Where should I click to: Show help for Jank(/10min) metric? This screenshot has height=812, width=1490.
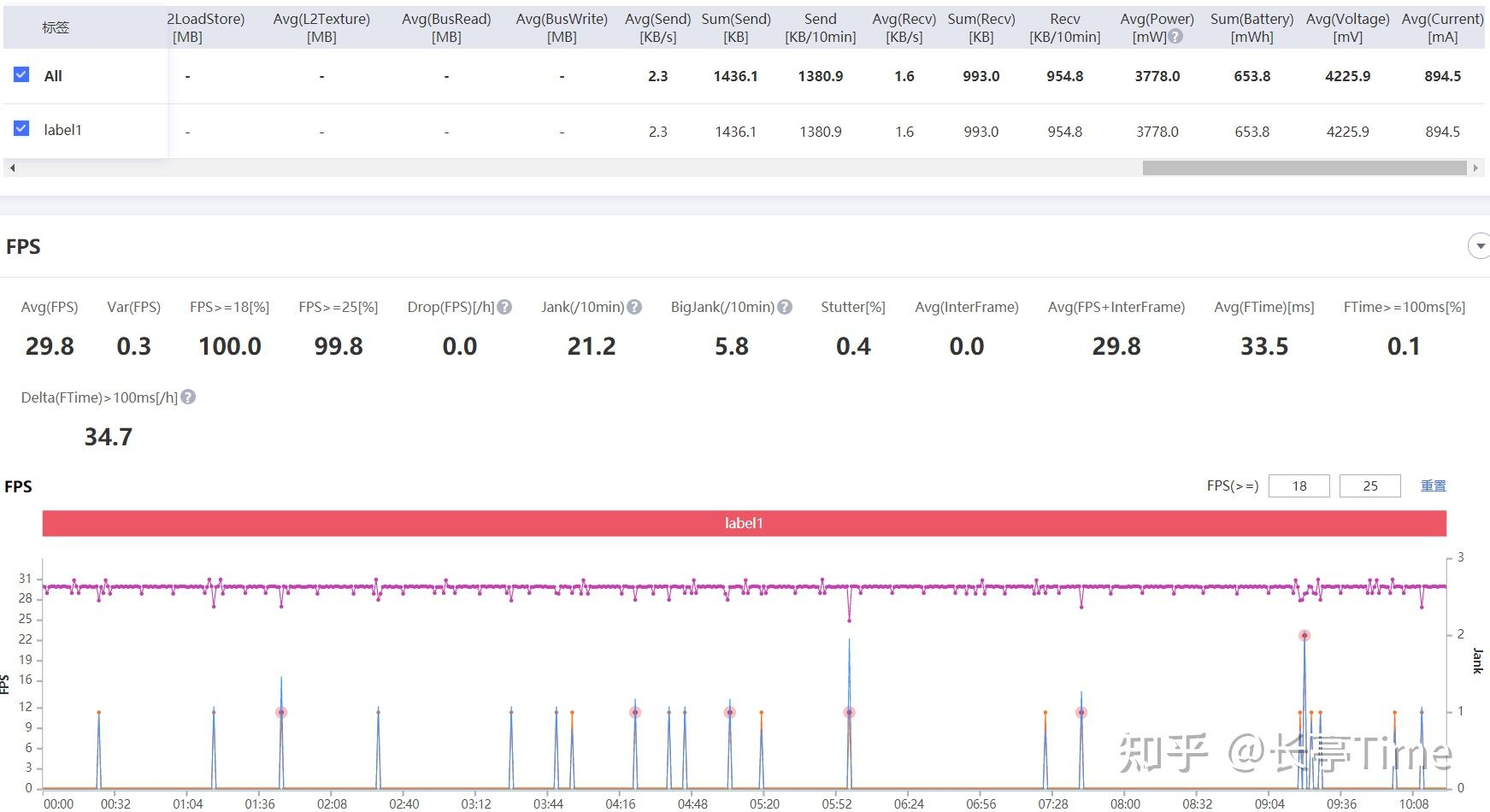634,307
